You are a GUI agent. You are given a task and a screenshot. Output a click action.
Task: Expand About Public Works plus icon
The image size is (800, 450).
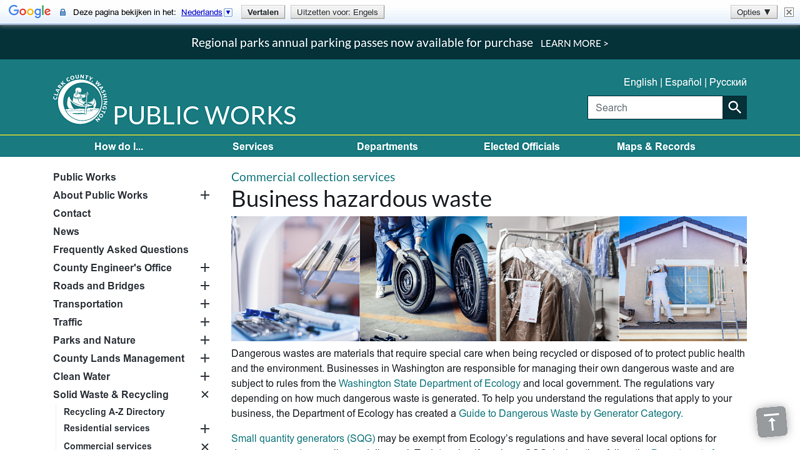[205, 195]
